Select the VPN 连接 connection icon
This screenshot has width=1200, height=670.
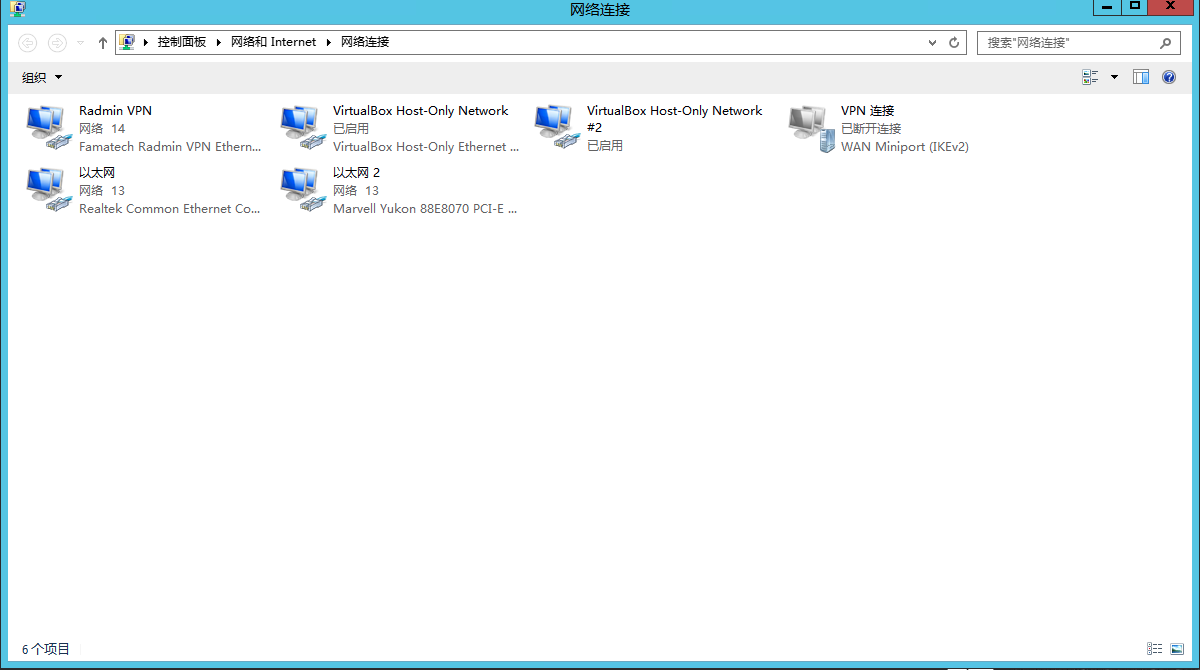click(x=811, y=128)
